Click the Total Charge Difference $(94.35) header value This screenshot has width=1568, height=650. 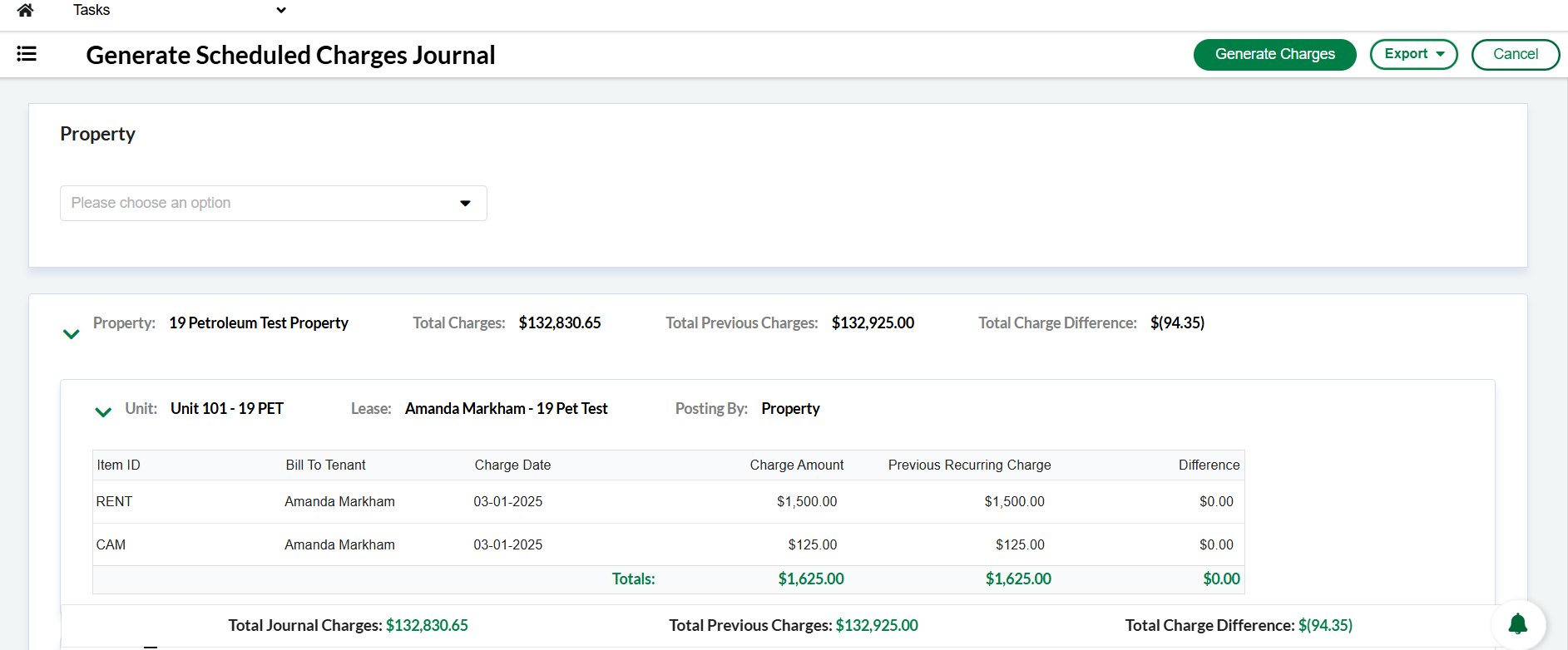pos(1177,323)
